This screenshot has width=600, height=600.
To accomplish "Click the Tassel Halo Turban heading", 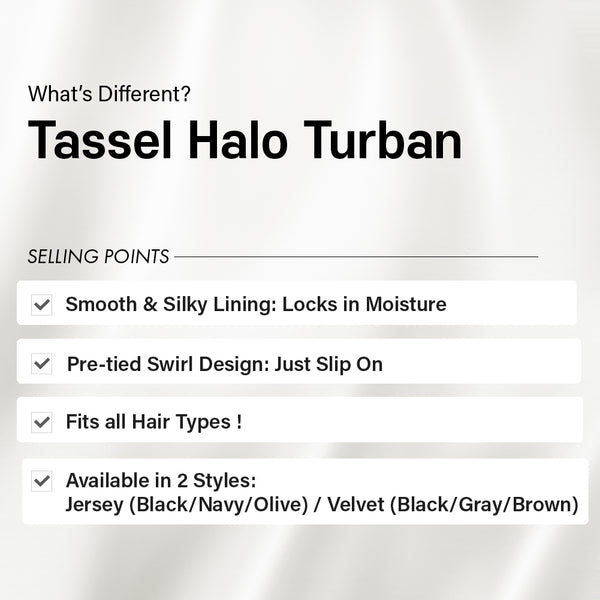I will (x=245, y=140).
